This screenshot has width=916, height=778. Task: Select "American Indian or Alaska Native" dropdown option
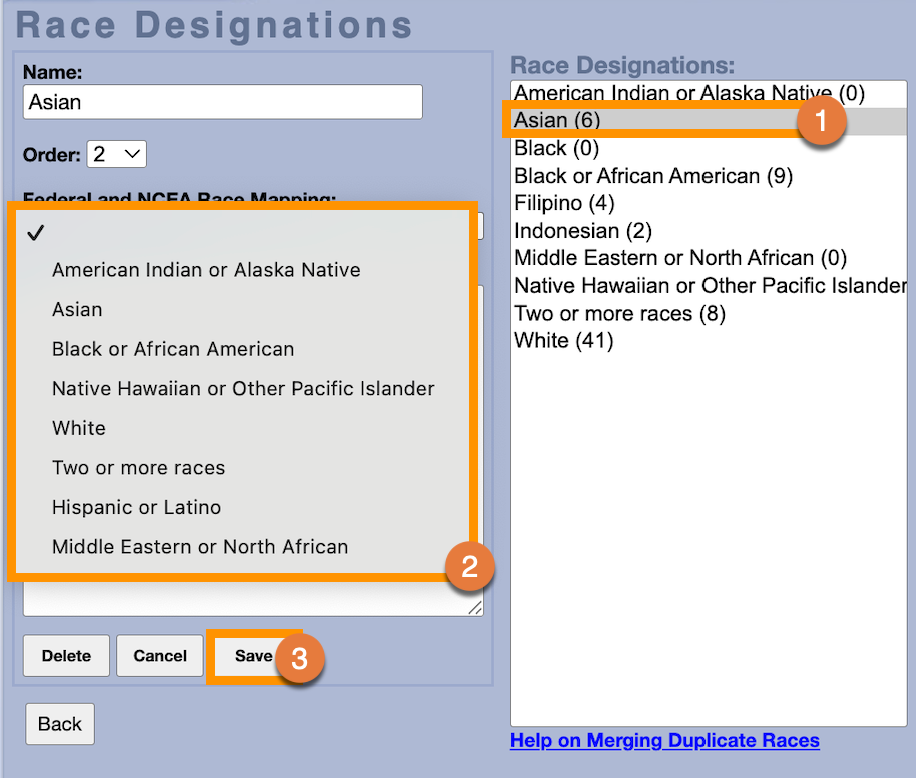206,270
